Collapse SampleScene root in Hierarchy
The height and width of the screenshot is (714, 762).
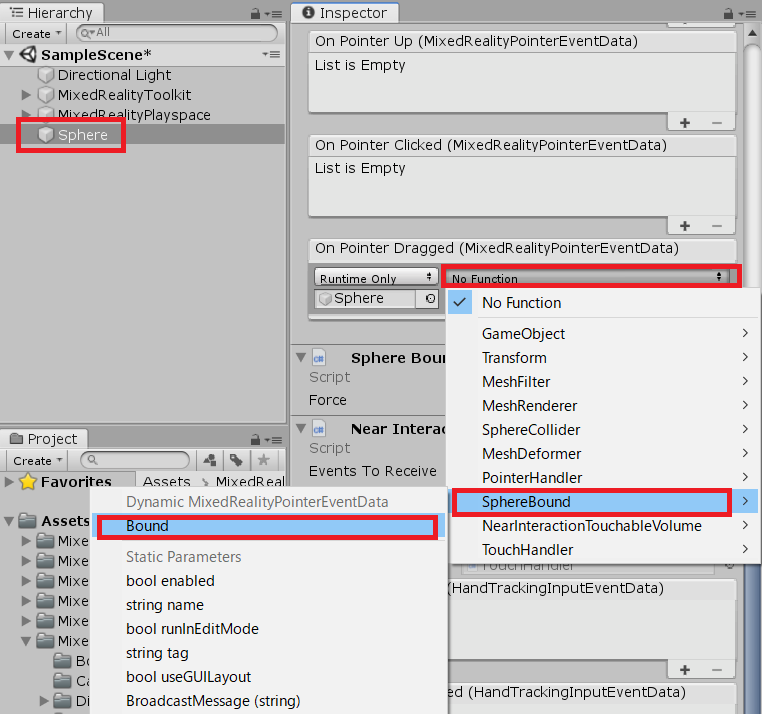point(8,55)
